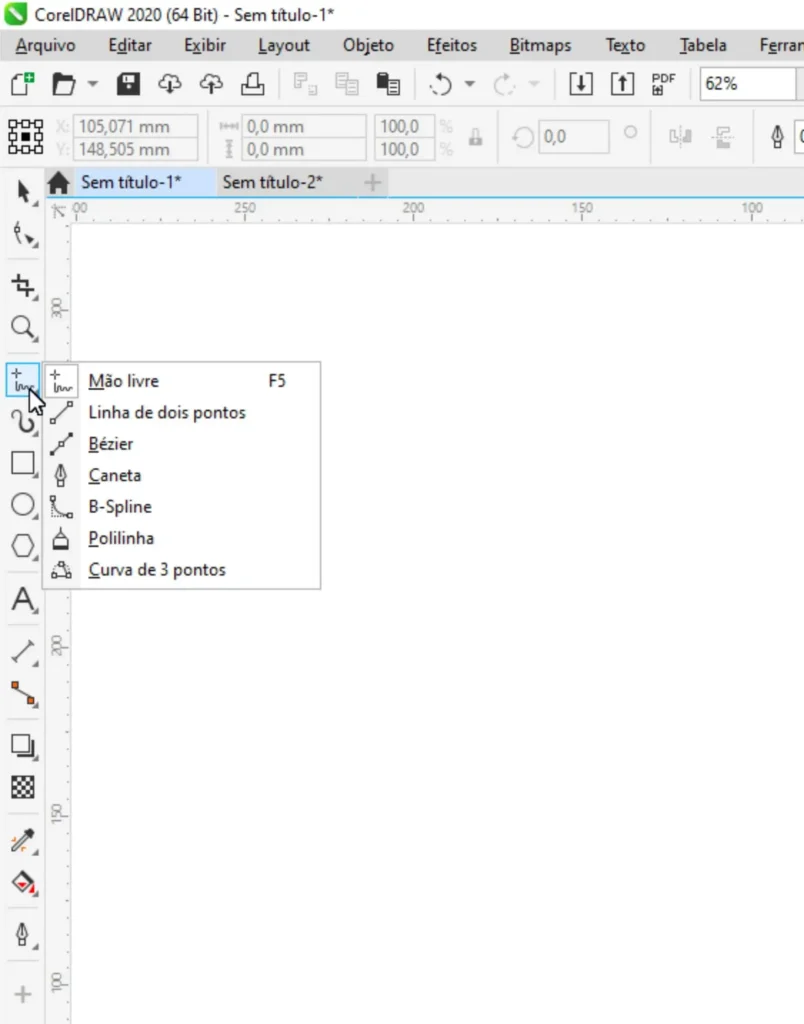Viewport: 804px width, 1024px height.
Task: Open the Objeto menu
Action: tap(368, 45)
